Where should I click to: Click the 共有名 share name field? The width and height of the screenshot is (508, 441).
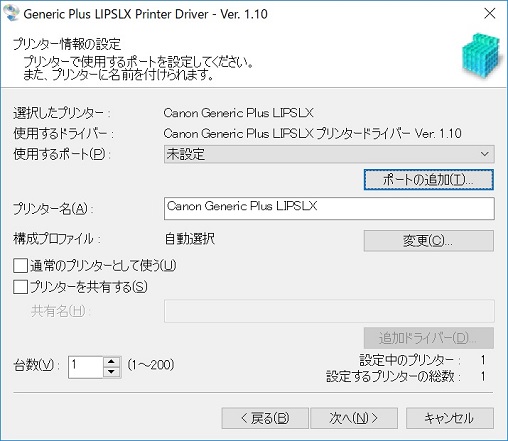(329, 311)
